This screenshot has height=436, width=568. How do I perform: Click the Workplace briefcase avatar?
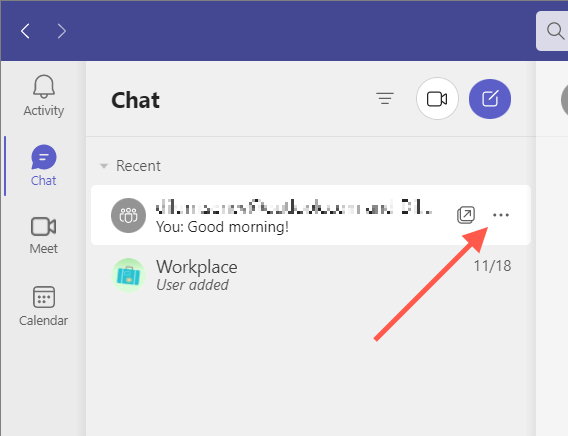(129, 275)
